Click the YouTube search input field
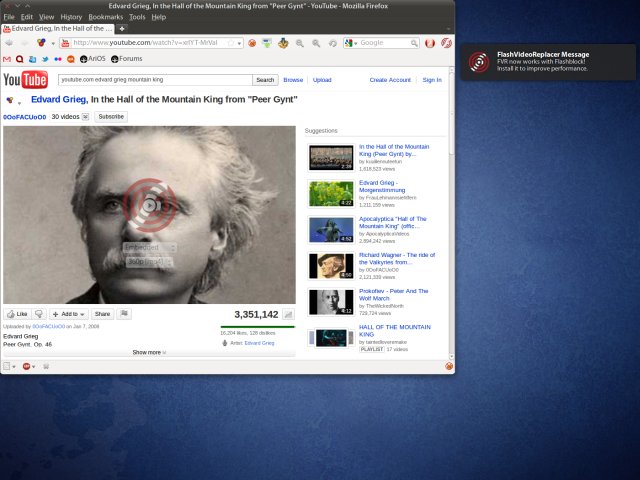The width and height of the screenshot is (640, 480). pos(154,80)
